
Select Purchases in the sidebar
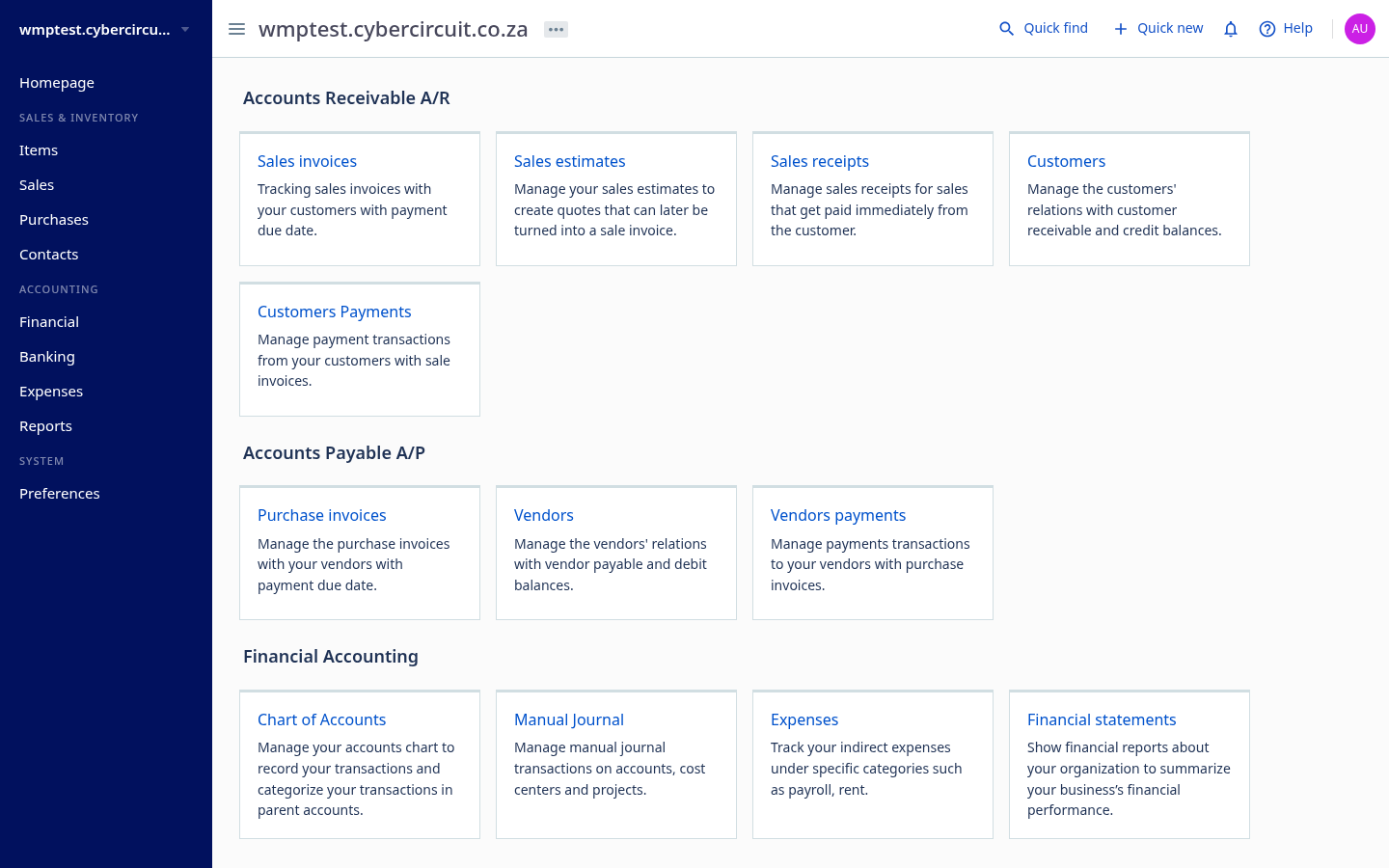click(54, 220)
